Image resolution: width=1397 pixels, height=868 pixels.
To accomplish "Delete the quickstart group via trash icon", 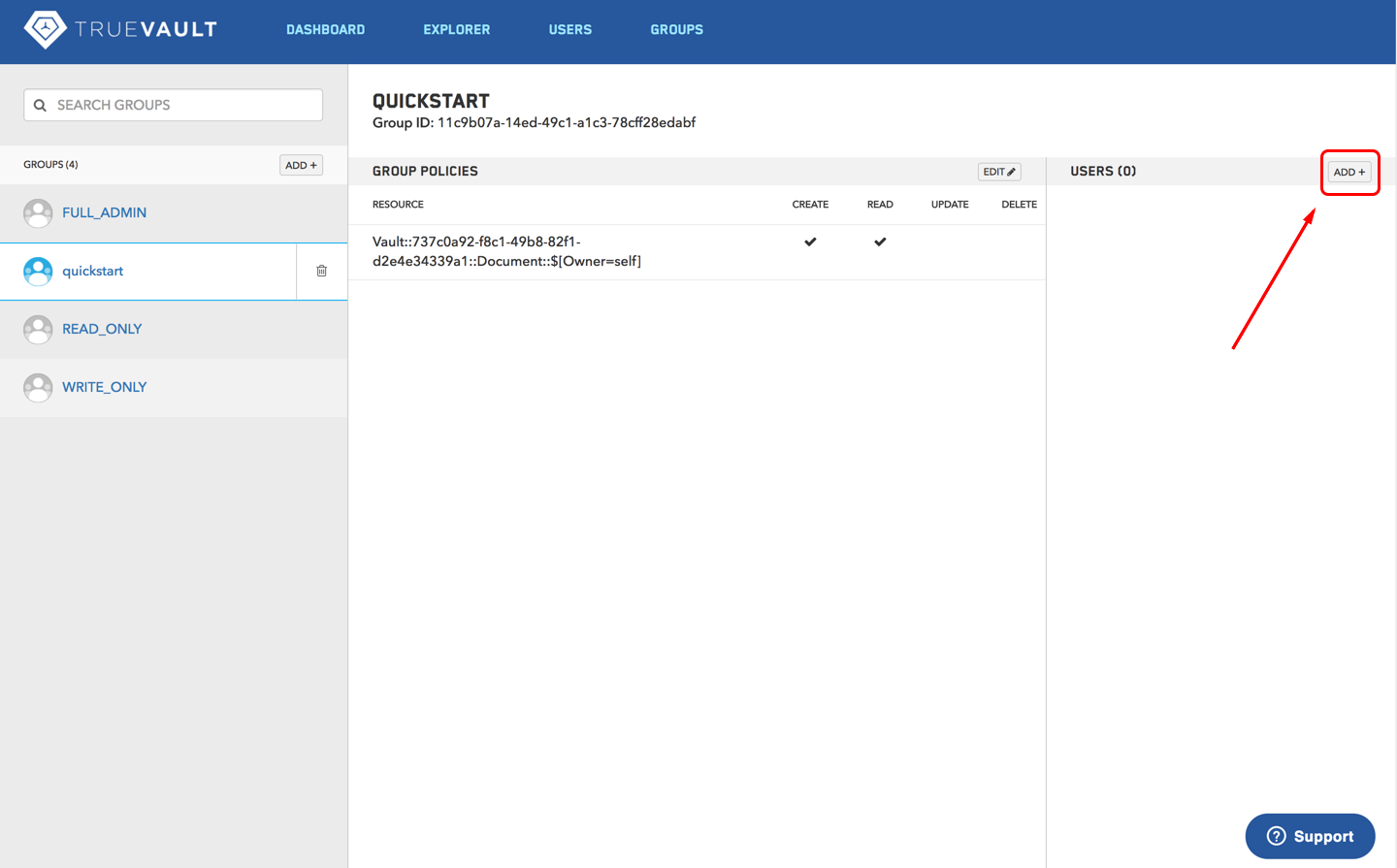I will (322, 271).
